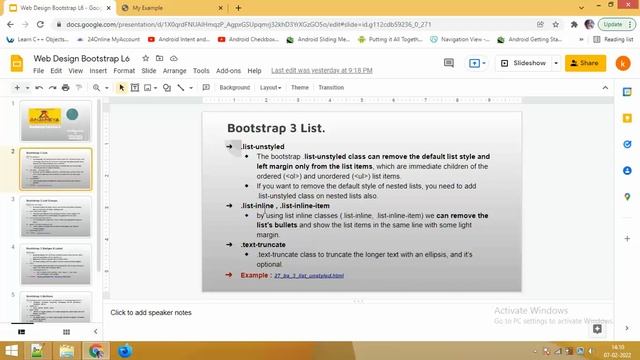Open comment history icon

[449, 63]
